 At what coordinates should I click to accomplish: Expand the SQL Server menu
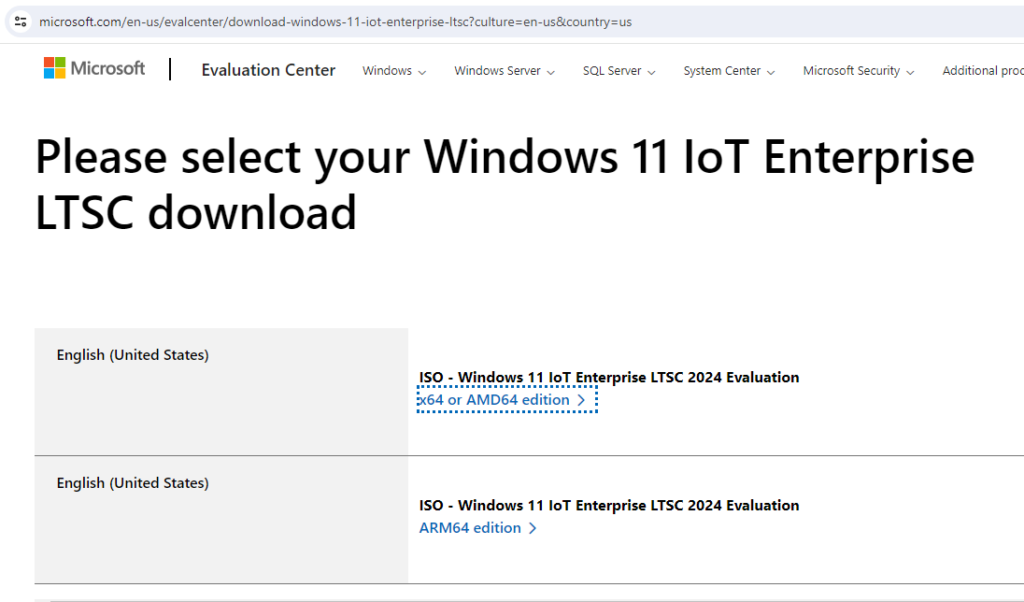pos(618,71)
